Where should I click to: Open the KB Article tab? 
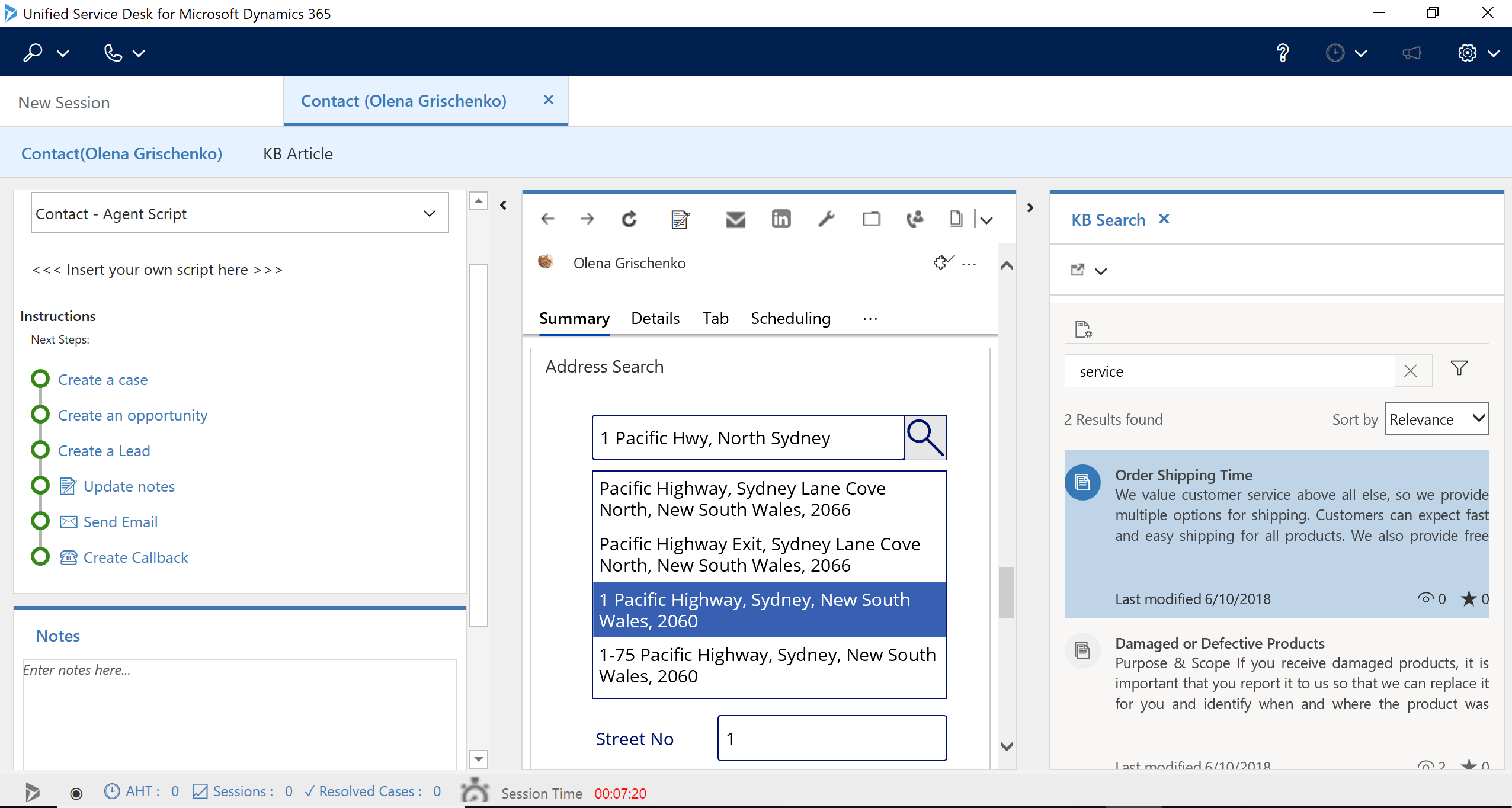pos(297,153)
